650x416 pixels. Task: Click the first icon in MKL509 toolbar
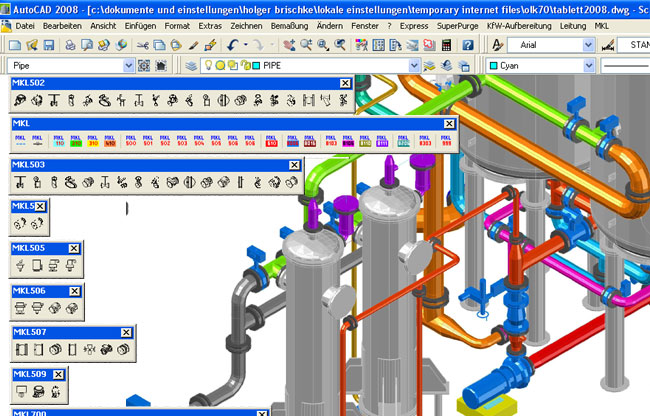21,391
